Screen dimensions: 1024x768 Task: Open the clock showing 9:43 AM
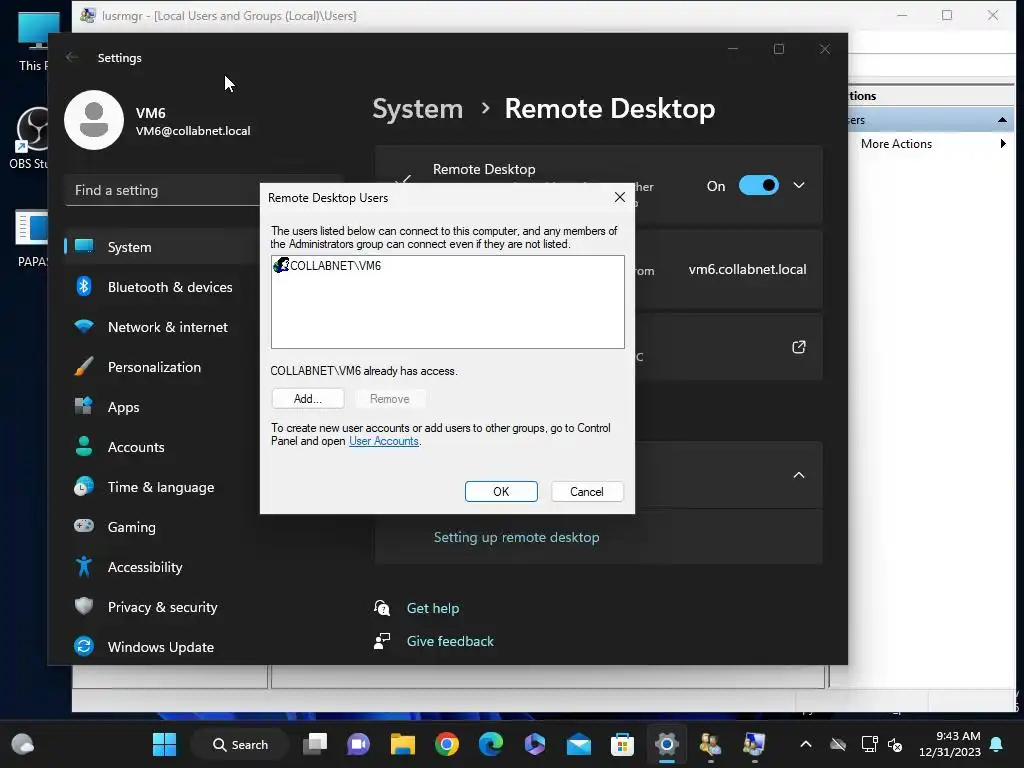[x=950, y=744]
